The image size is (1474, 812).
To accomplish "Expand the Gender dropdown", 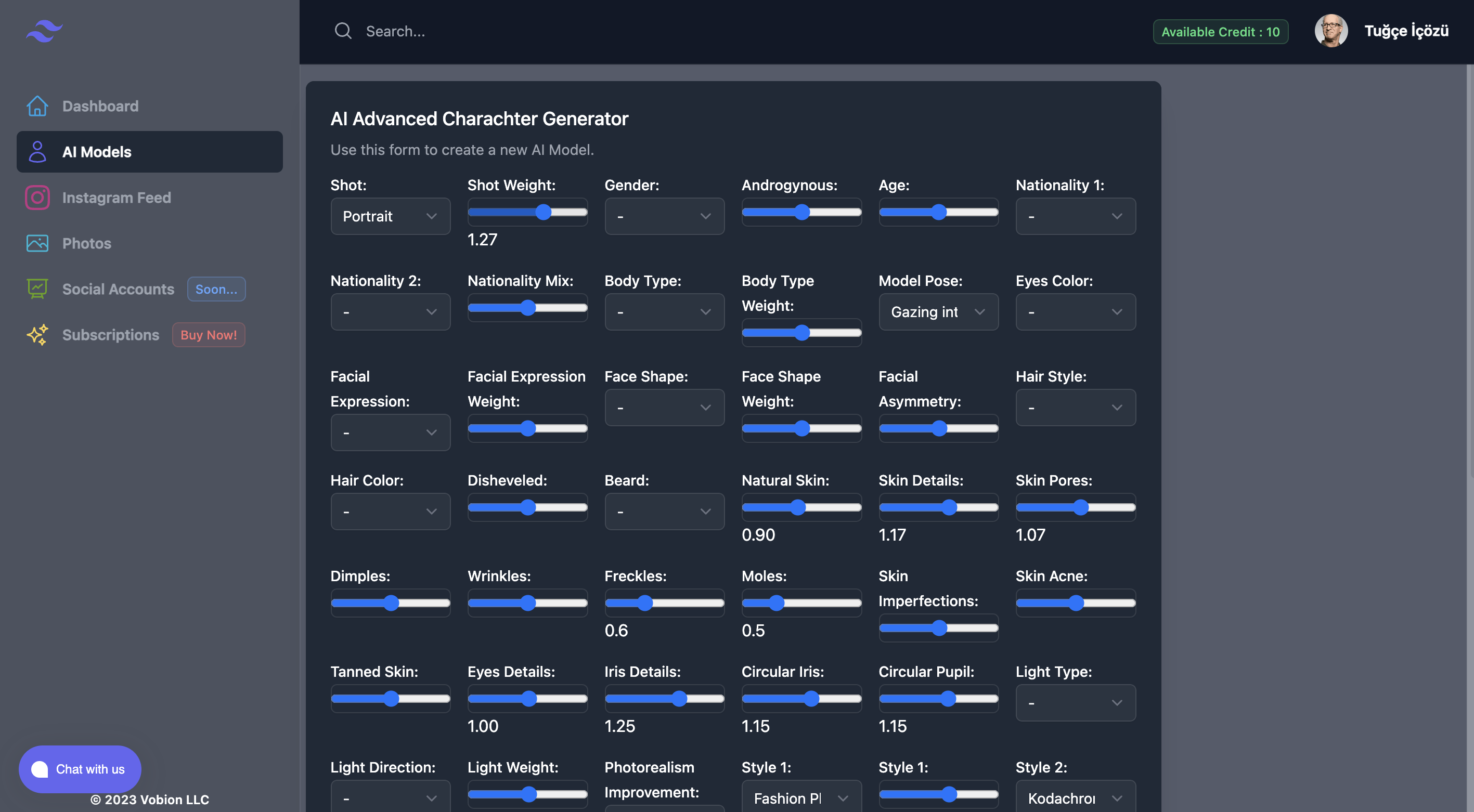I will [x=664, y=216].
